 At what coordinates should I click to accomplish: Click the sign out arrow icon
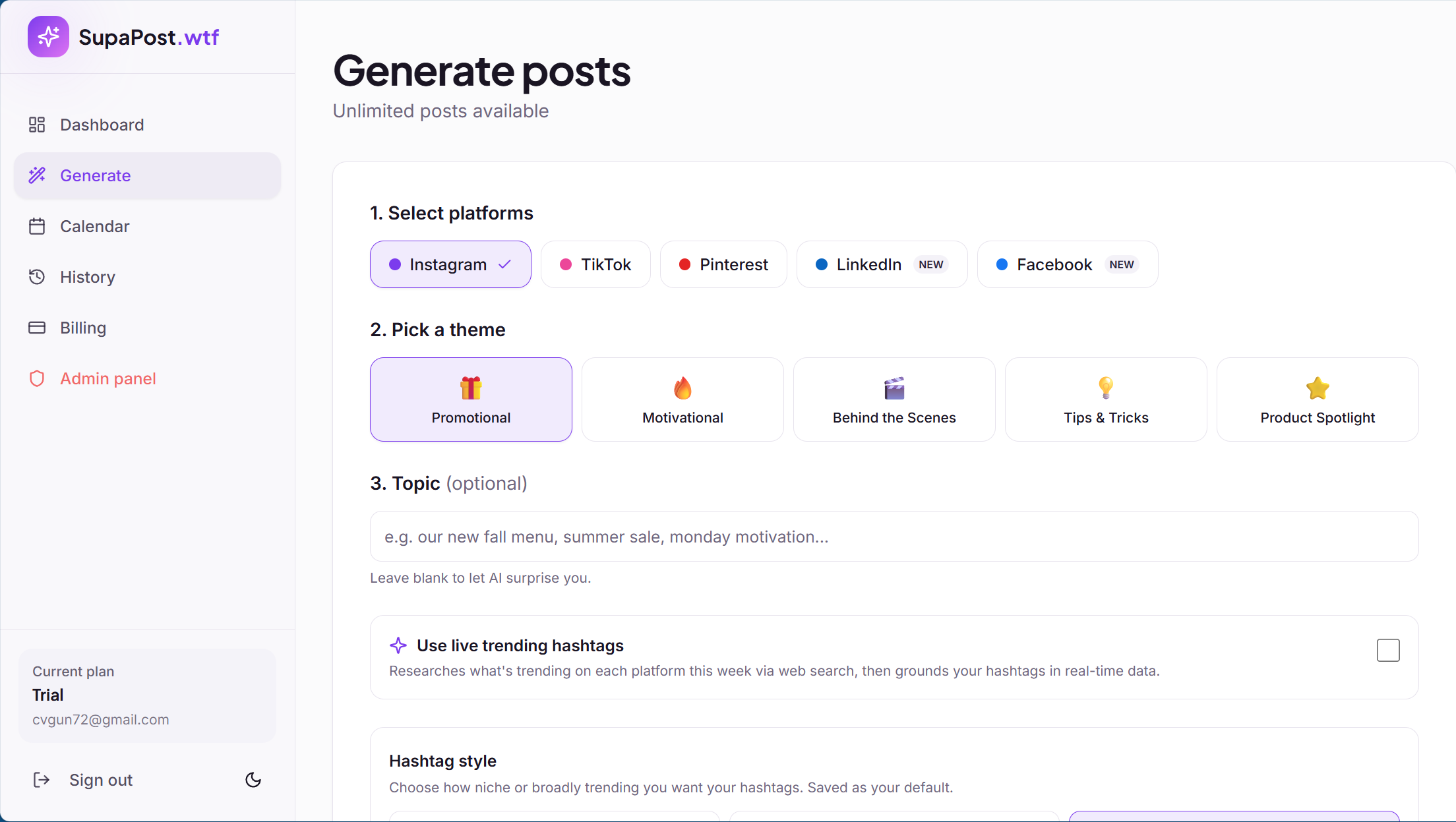tap(42, 780)
